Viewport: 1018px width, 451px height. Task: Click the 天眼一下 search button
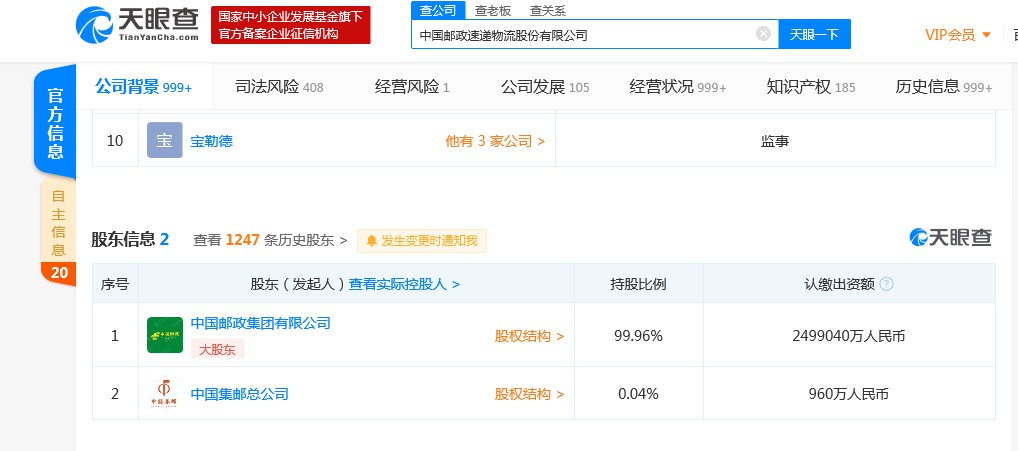(x=814, y=34)
